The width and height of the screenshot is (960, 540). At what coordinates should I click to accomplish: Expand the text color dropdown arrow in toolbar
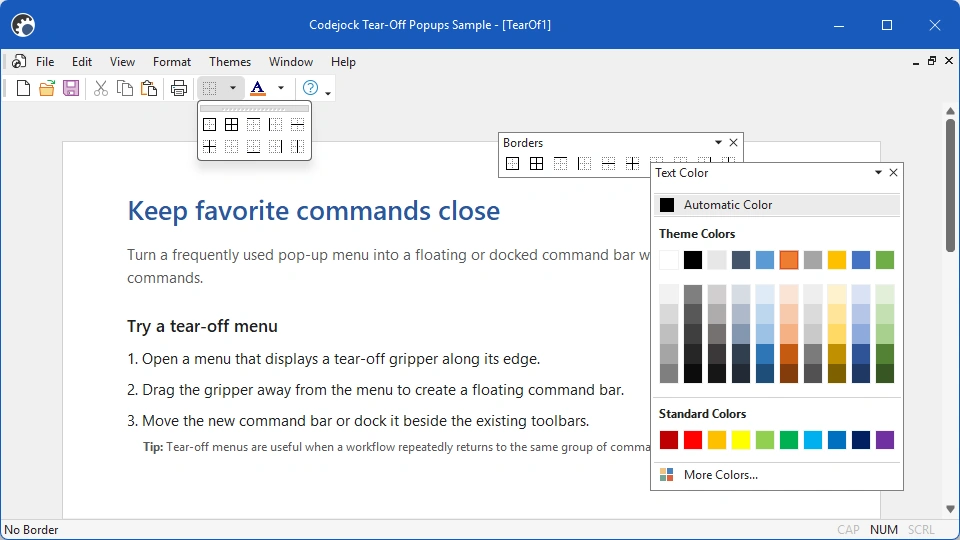pos(281,88)
